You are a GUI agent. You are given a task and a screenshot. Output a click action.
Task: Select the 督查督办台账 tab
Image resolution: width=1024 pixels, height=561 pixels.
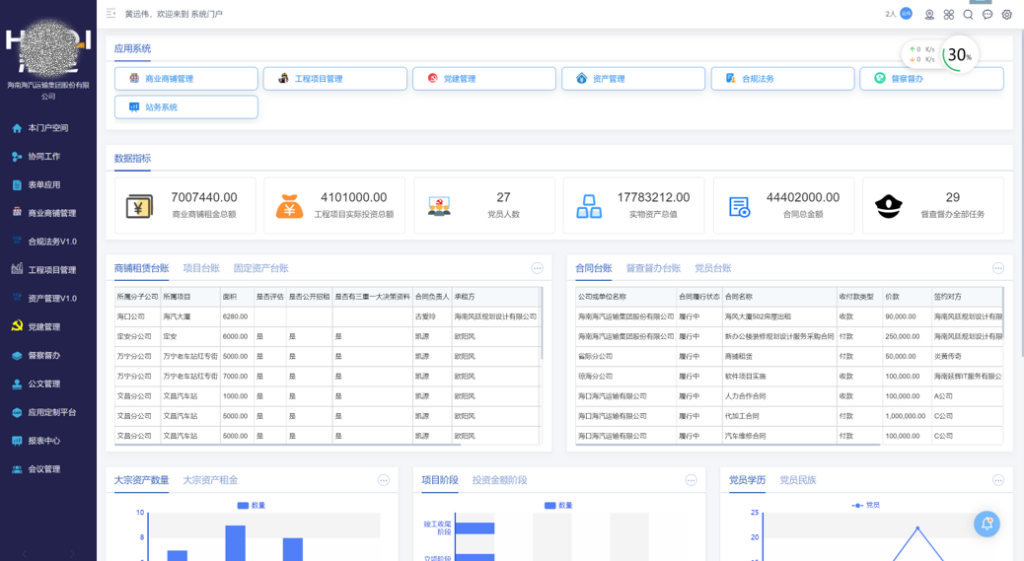(653, 268)
